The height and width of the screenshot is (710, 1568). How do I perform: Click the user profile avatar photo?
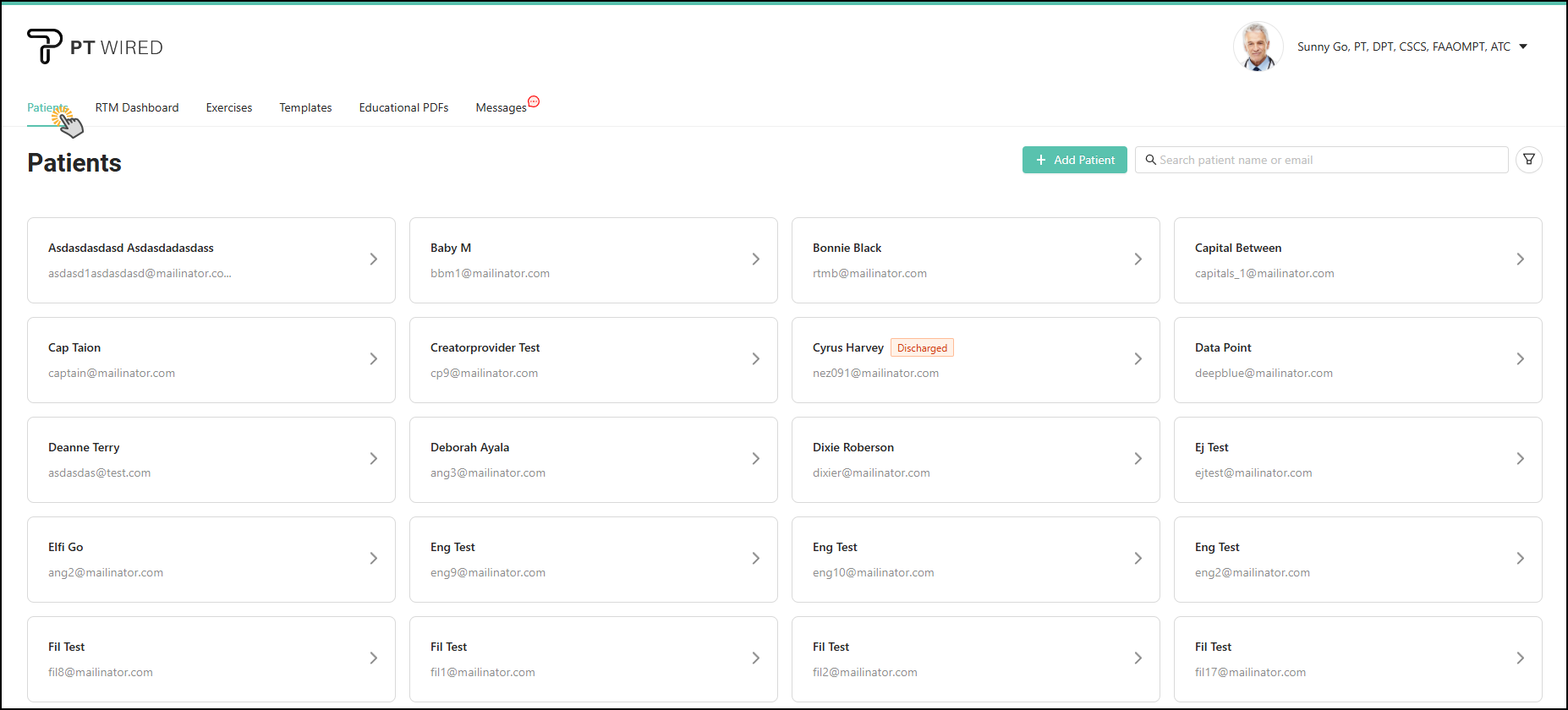tap(1258, 46)
